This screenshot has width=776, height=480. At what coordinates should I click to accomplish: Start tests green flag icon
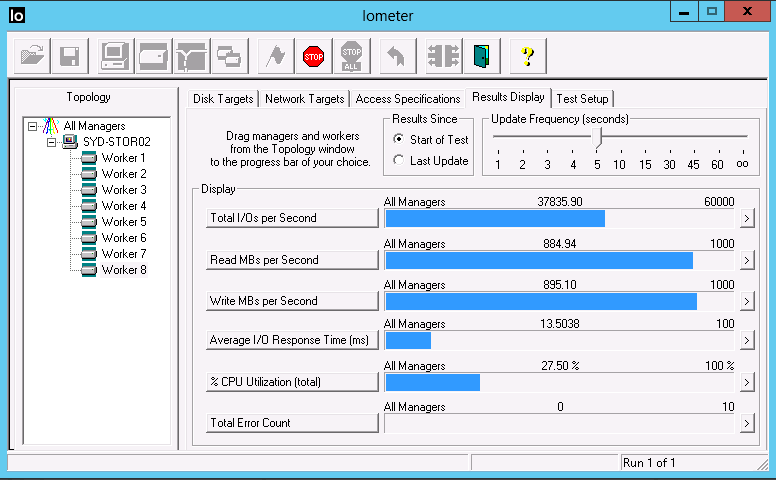tap(276, 56)
